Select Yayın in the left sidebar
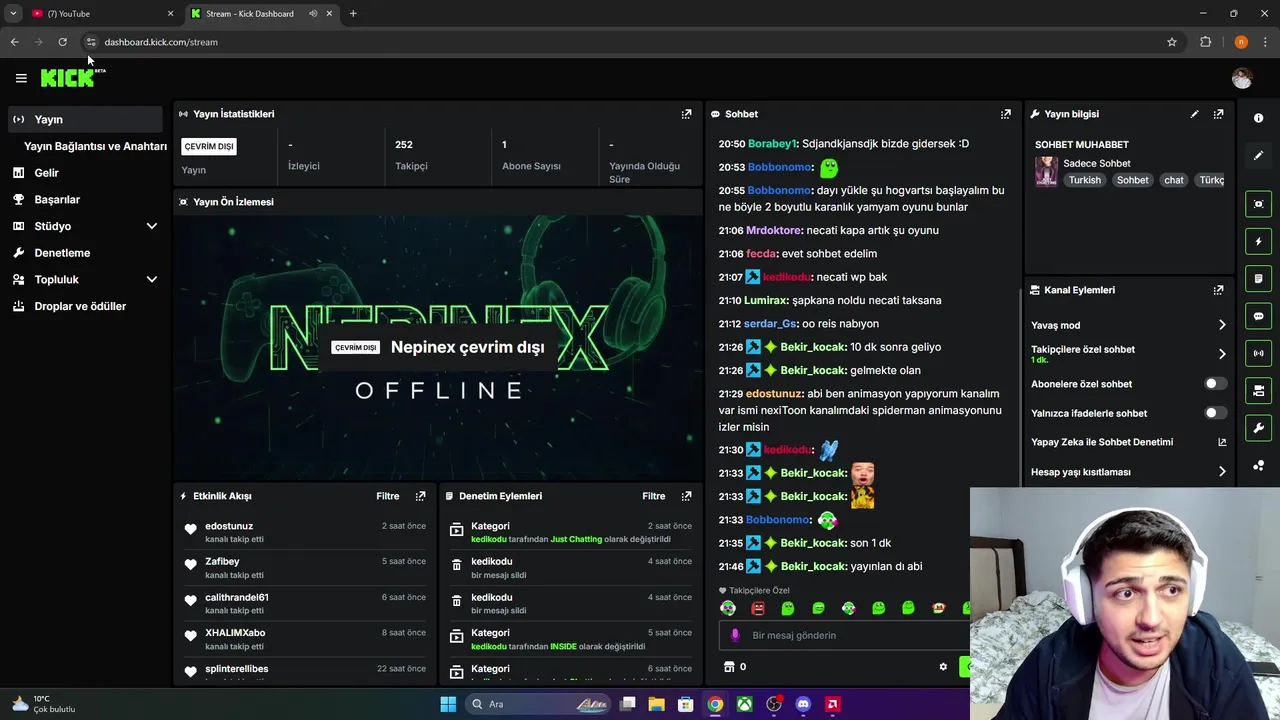The height and width of the screenshot is (720, 1280). (x=84, y=119)
